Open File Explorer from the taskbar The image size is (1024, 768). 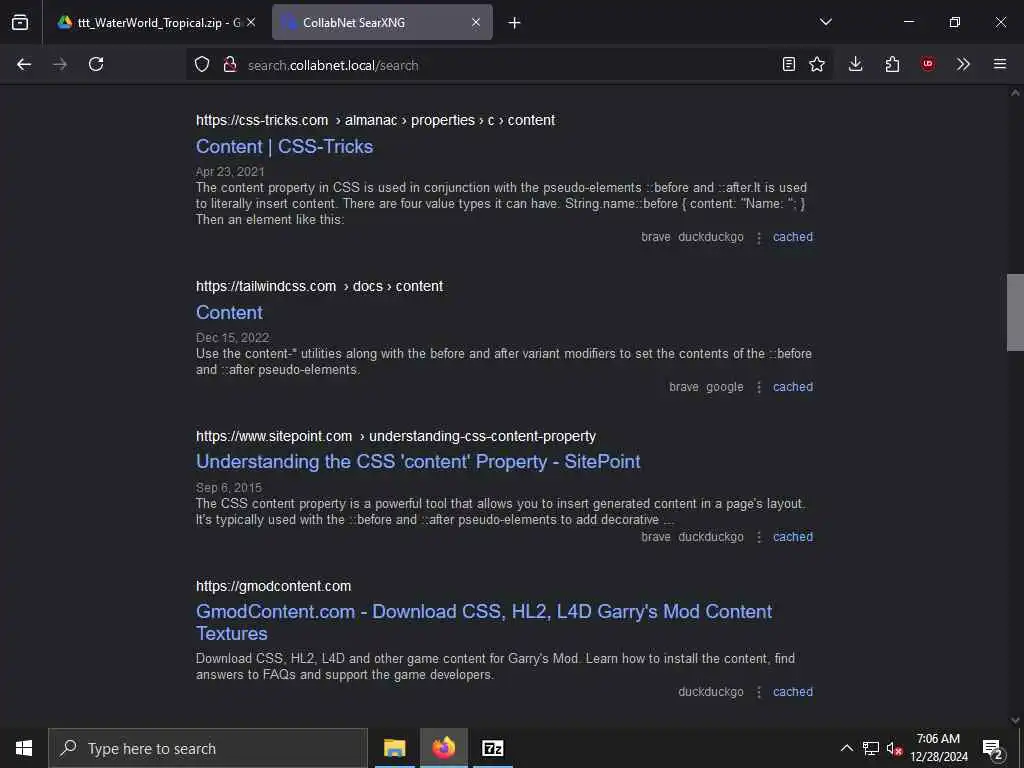click(394, 748)
